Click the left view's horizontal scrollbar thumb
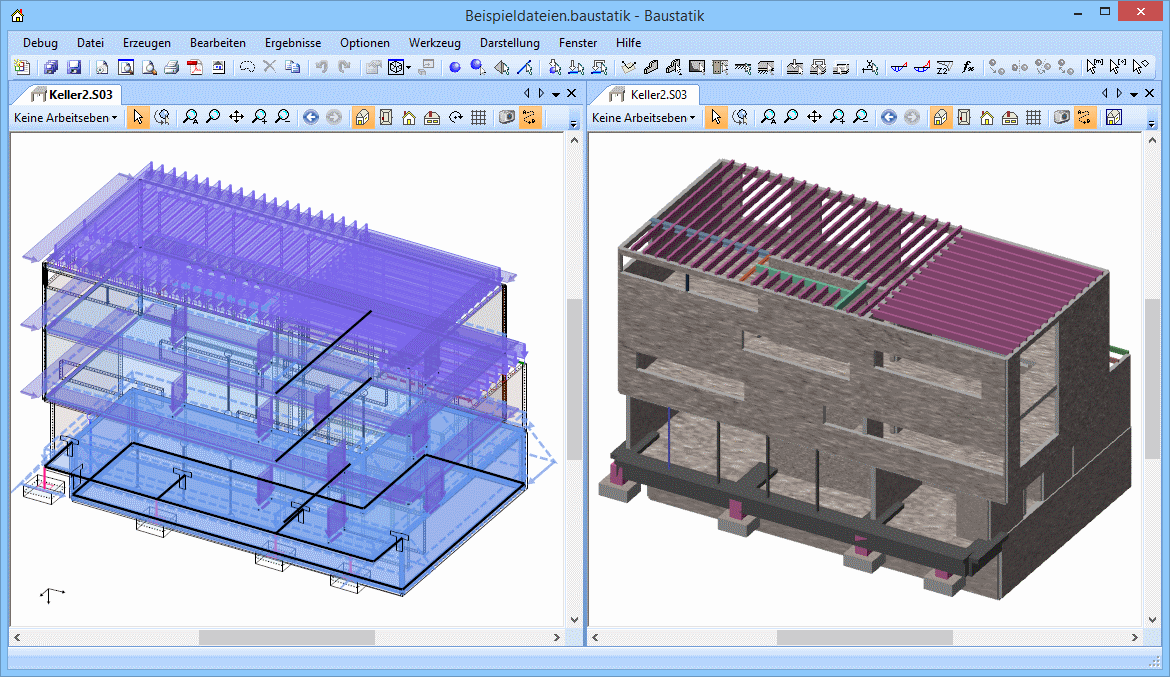Image resolution: width=1170 pixels, height=677 pixels. (286, 637)
